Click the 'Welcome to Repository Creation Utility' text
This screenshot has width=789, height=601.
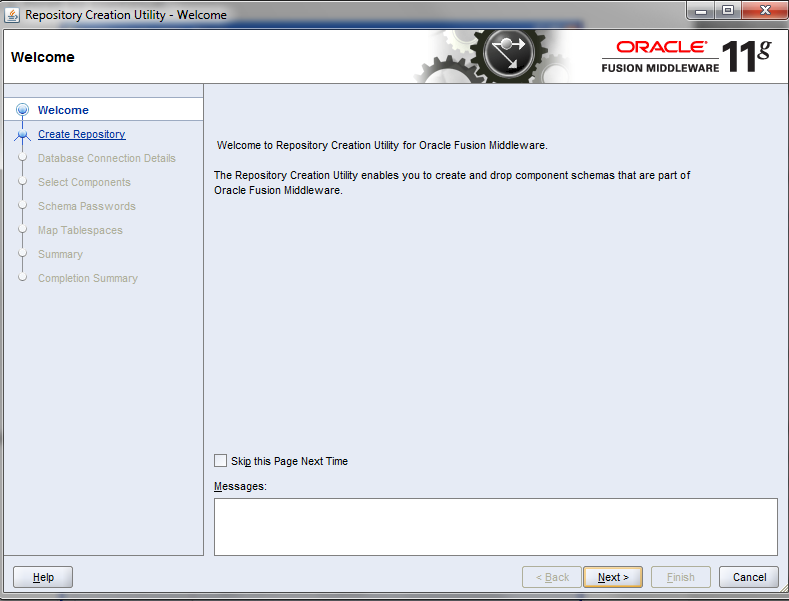click(382, 145)
